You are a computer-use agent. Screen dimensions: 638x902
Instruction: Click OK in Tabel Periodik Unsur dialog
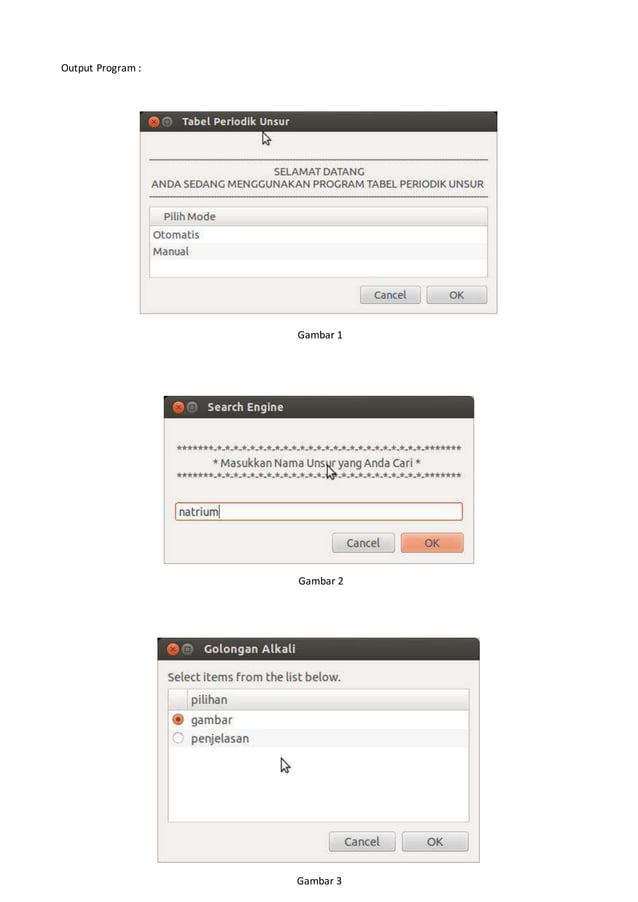[x=456, y=295]
